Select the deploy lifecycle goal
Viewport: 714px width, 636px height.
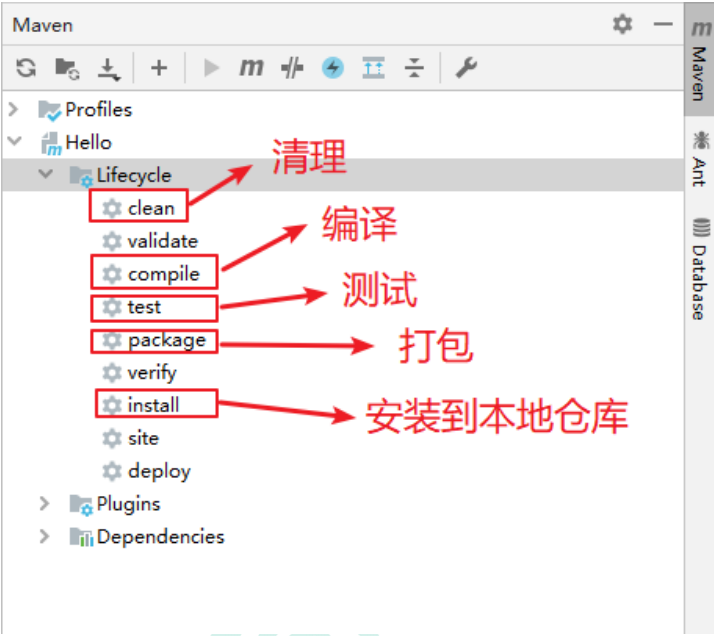pos(159,472)
